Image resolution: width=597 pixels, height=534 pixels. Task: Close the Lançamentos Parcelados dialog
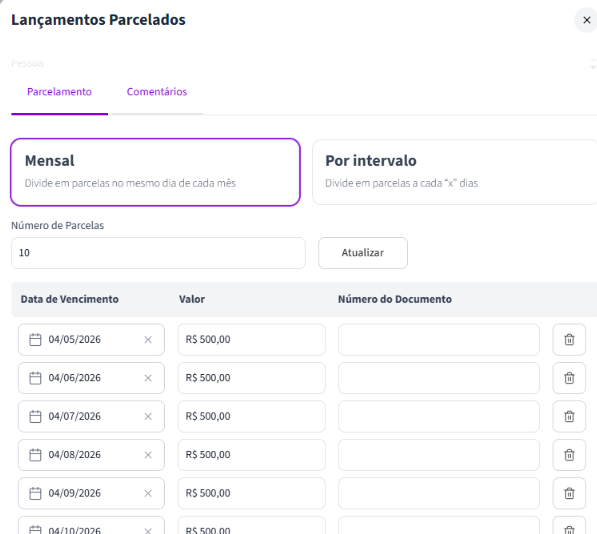click(586, 20)
